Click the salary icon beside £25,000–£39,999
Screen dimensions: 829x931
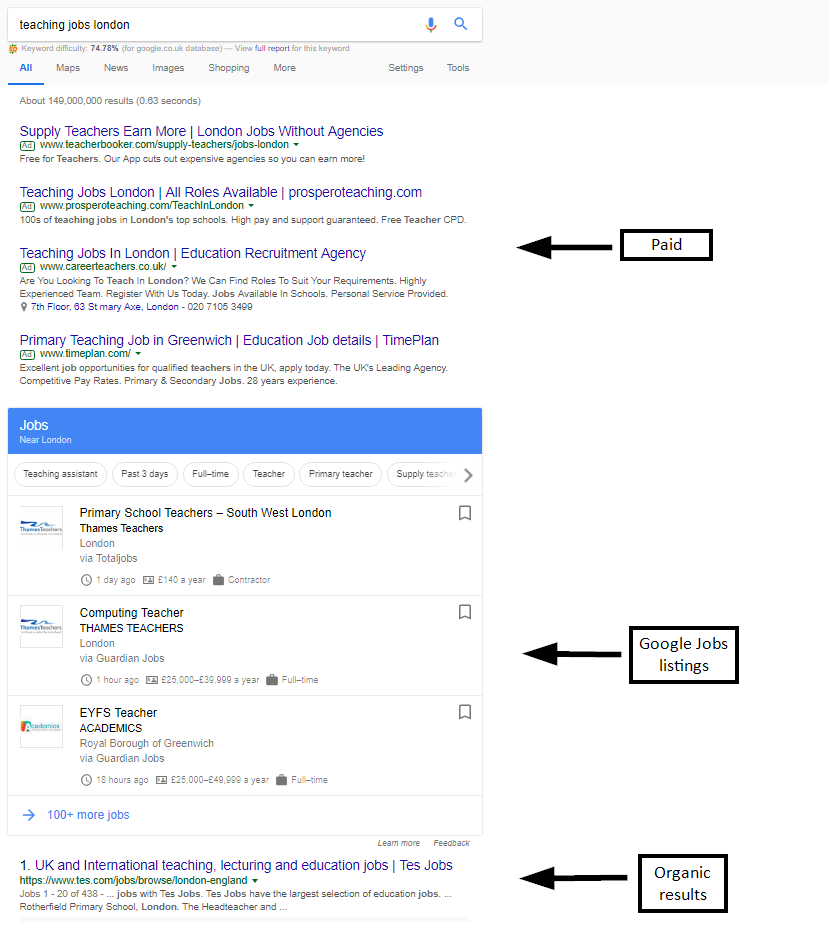152,680
